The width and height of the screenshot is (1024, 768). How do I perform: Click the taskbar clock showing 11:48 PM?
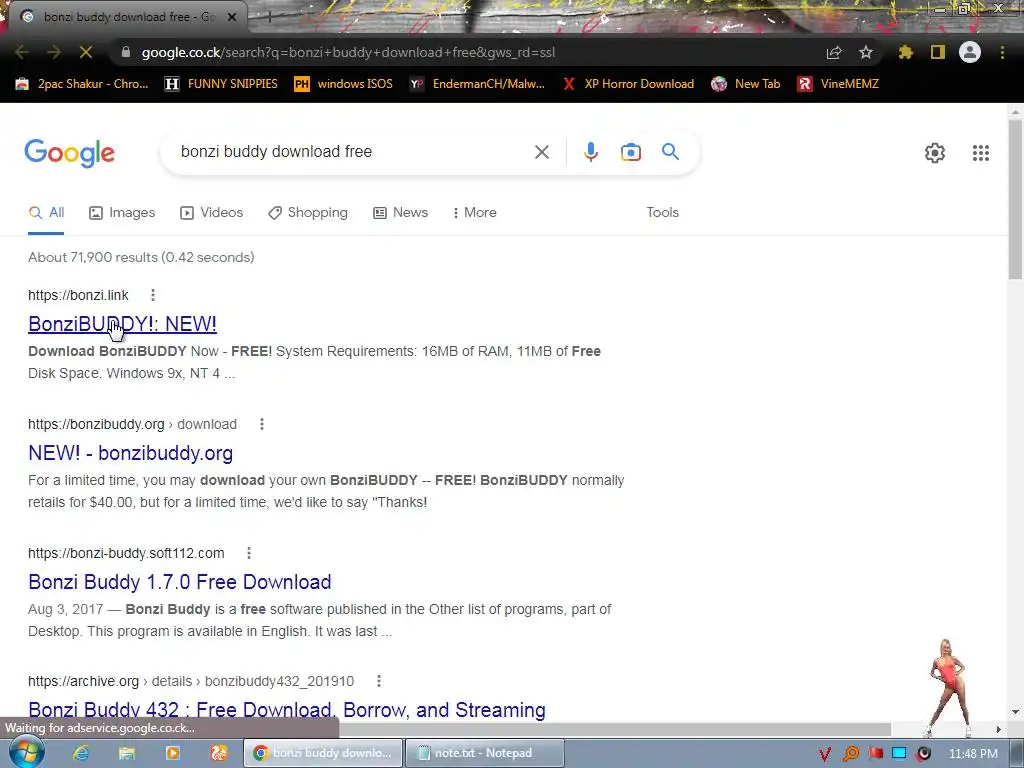[973, 754]
